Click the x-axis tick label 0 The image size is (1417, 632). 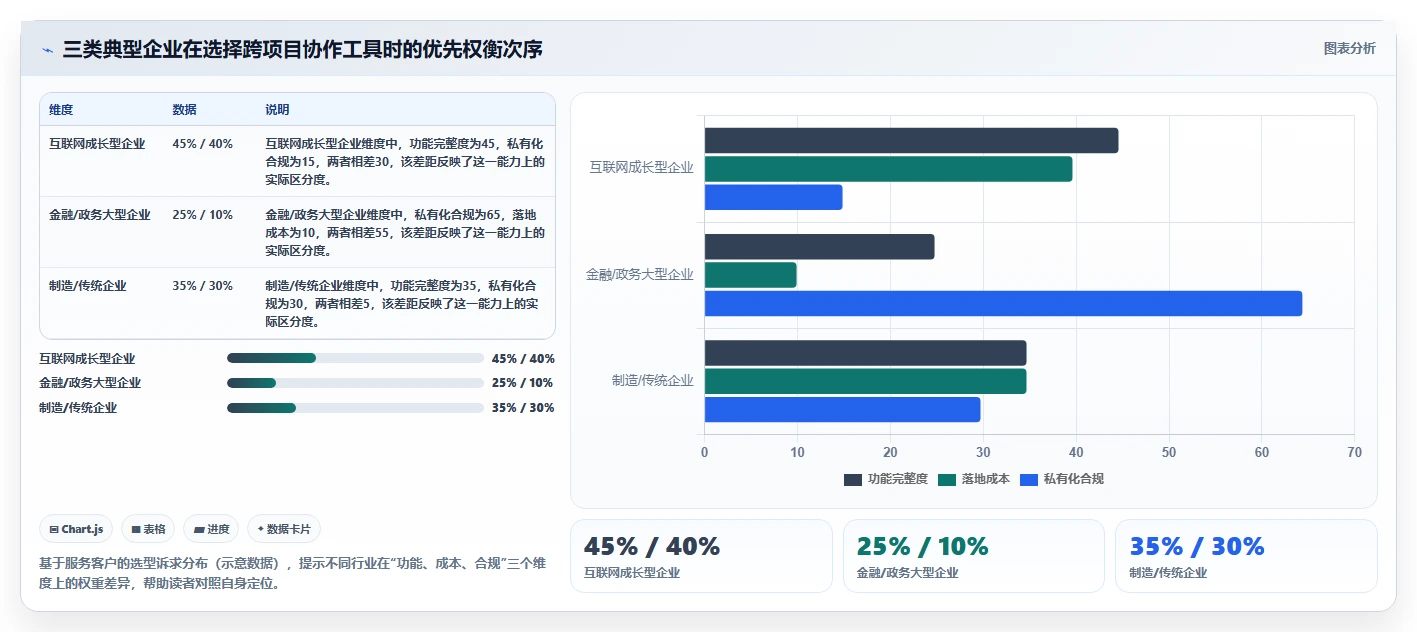tap(704, 453)
